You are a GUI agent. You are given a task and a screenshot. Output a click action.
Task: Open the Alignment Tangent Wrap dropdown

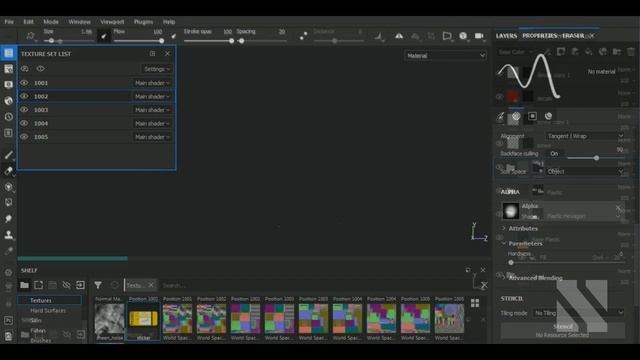(585, 136)
